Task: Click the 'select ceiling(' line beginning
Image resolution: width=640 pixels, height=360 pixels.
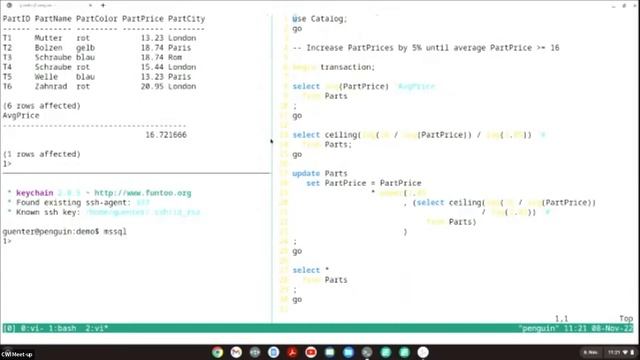Action: click(x=327, y=135)
